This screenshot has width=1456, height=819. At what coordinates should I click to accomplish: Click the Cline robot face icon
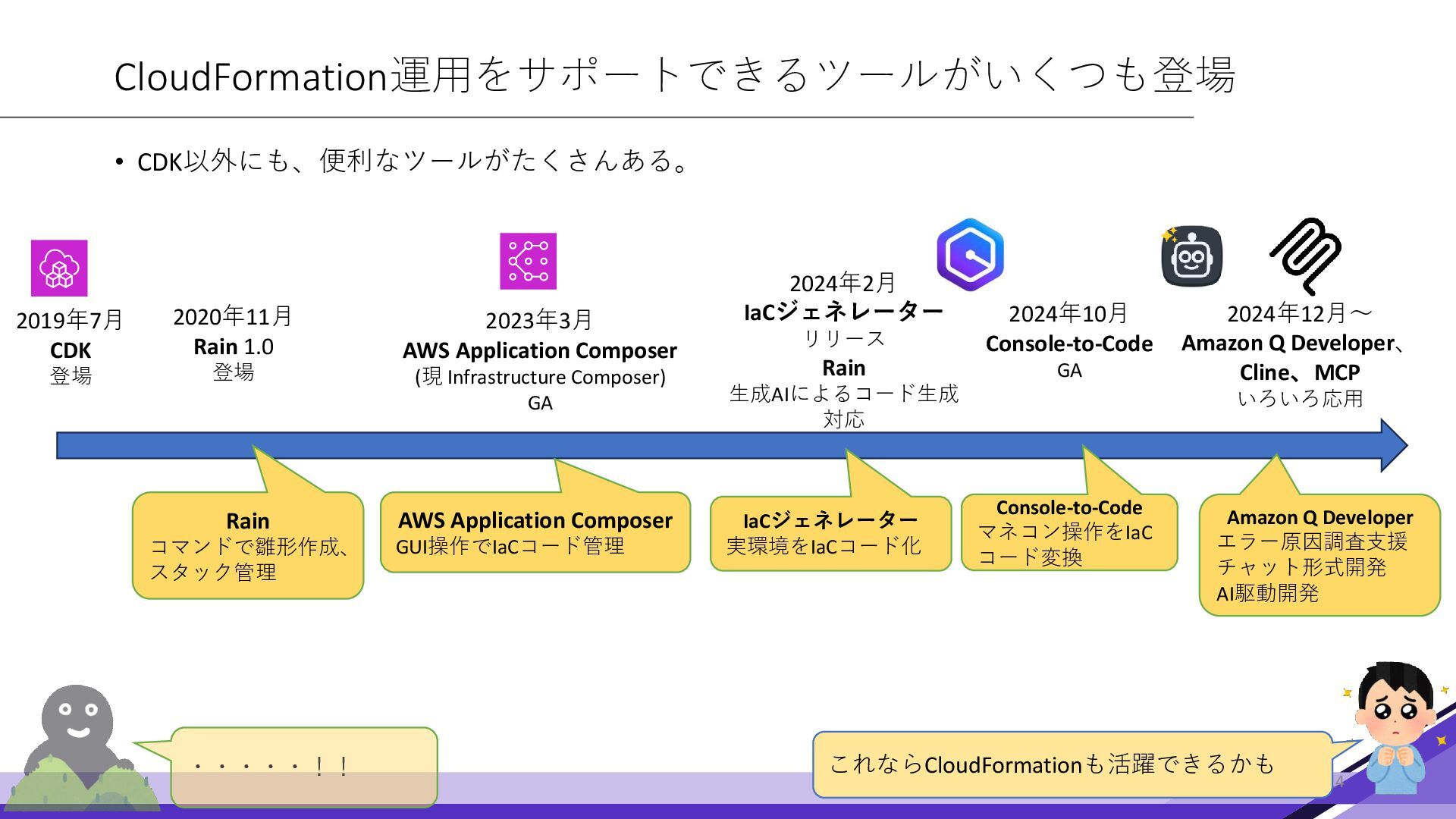tap(1191, 257)
